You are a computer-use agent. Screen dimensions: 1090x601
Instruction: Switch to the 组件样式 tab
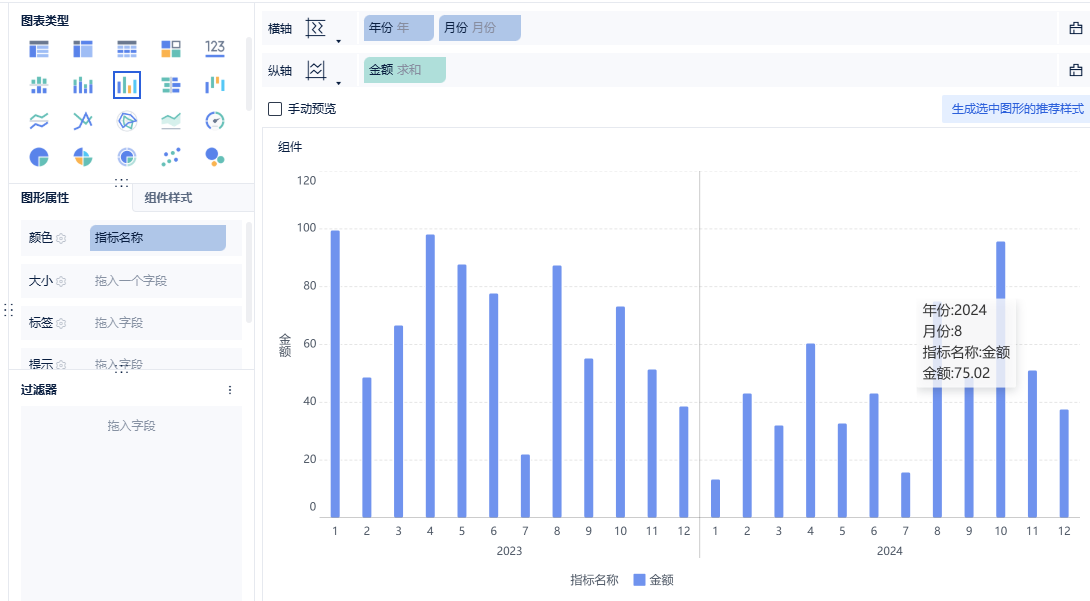click(x=168, y=198)
